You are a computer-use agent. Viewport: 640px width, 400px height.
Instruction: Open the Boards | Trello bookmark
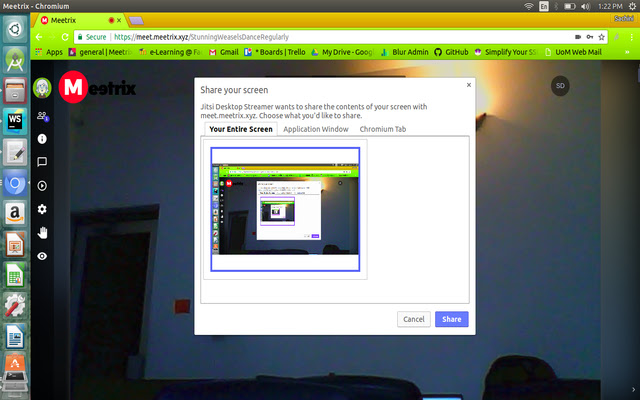pos(275,52)
